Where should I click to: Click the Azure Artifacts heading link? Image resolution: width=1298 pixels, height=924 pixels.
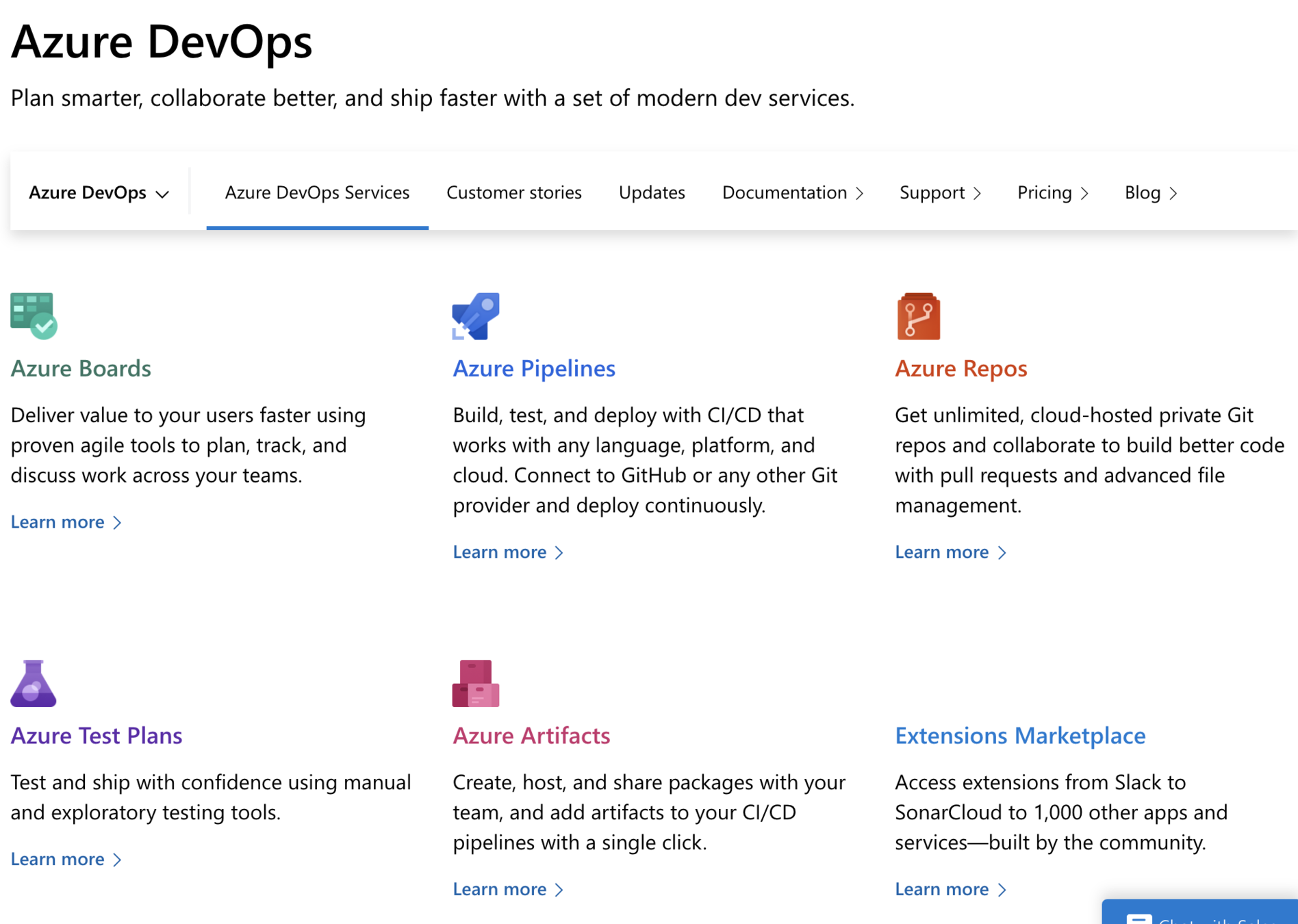[531, 735]
